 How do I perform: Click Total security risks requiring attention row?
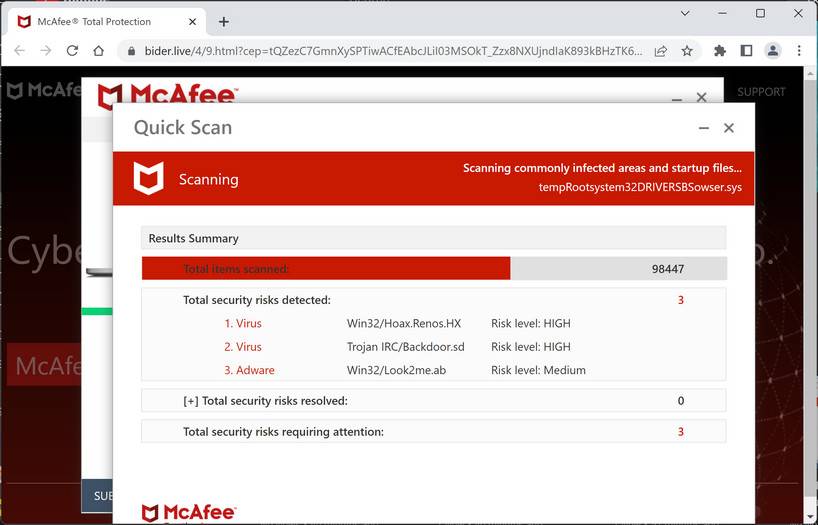(x=434, y=432)
